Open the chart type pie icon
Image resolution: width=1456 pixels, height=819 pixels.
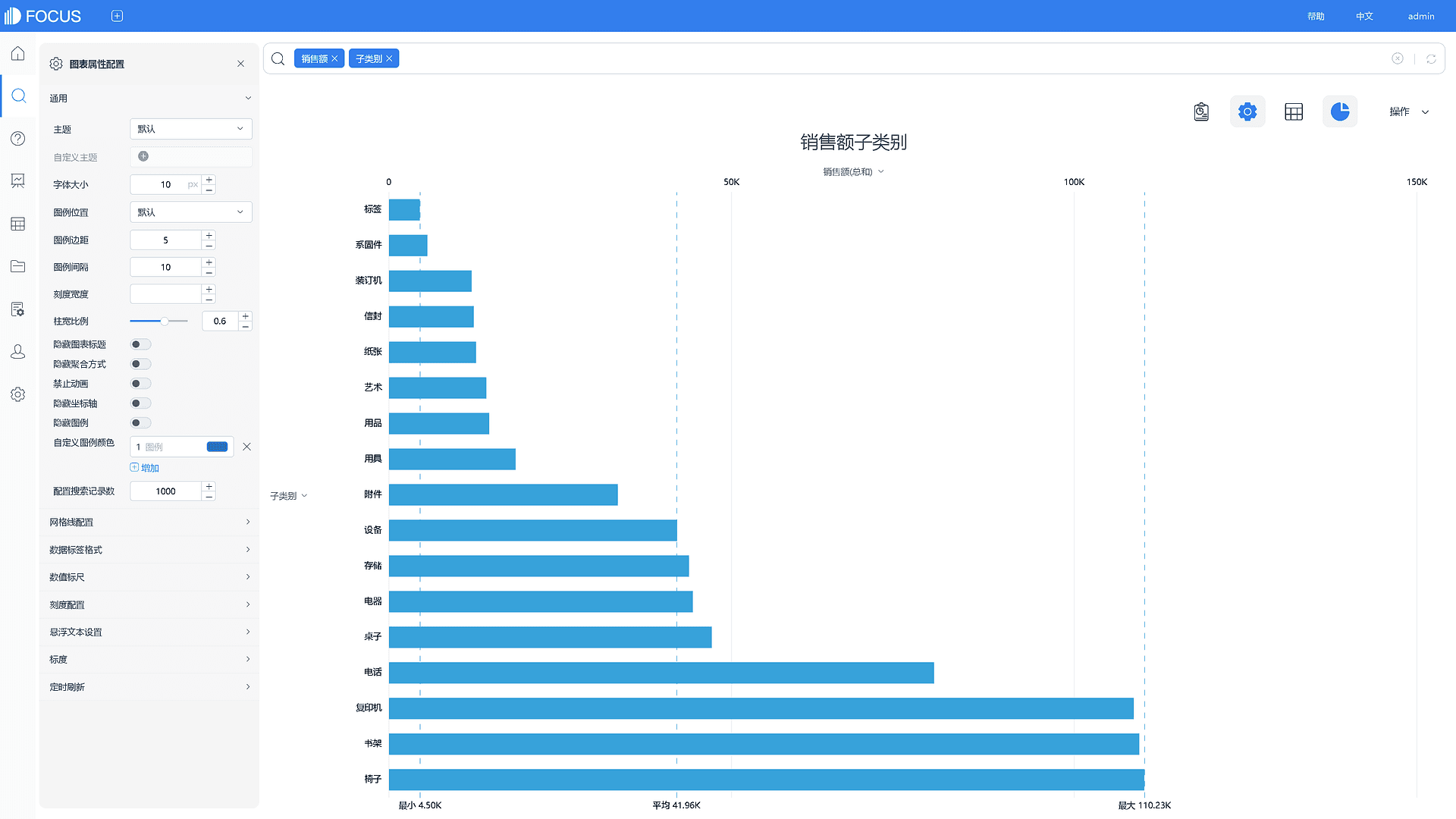(1340, 112)
